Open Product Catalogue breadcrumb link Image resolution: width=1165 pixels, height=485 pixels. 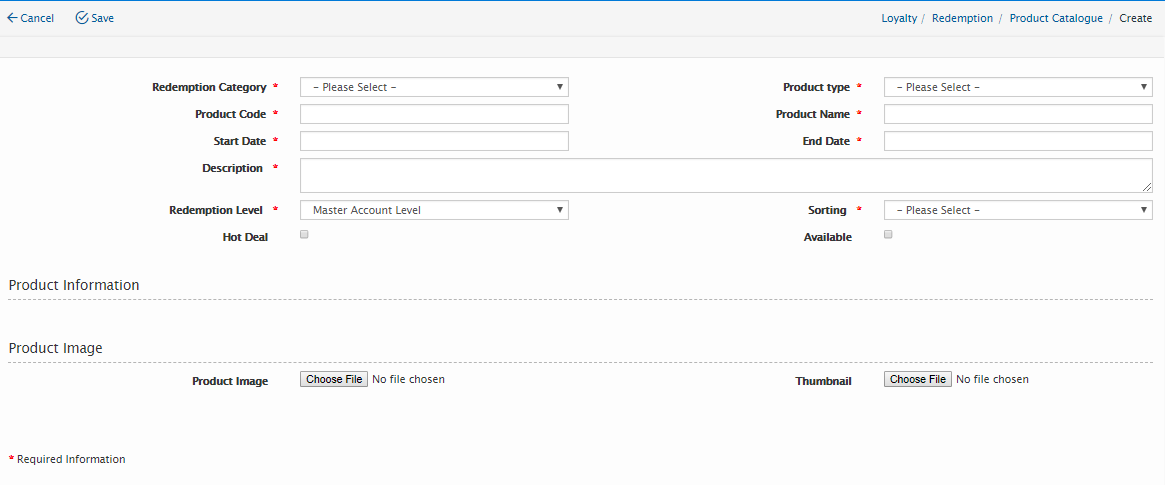coord(1056,18)
